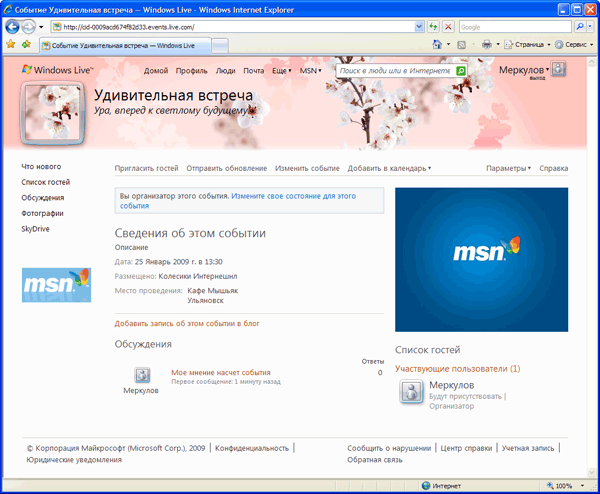Image resolution: width=600 pixels, height=494 pixels.
Task: Click Изменить событие
Action: coord(307,168)
